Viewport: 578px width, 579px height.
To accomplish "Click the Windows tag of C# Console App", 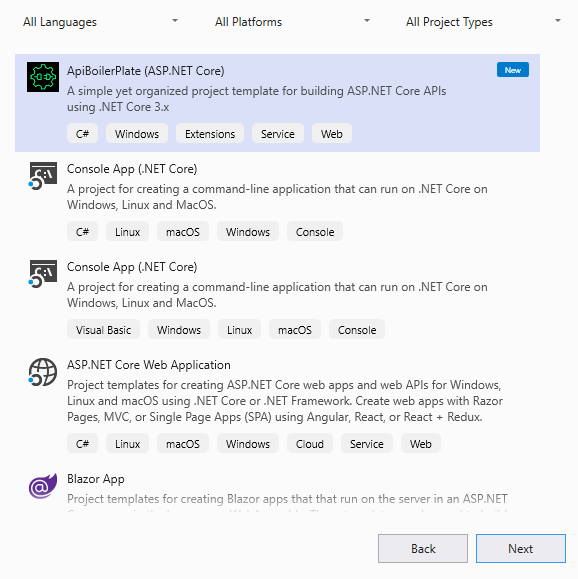I will pyautogui.click(x=248, y=232).
